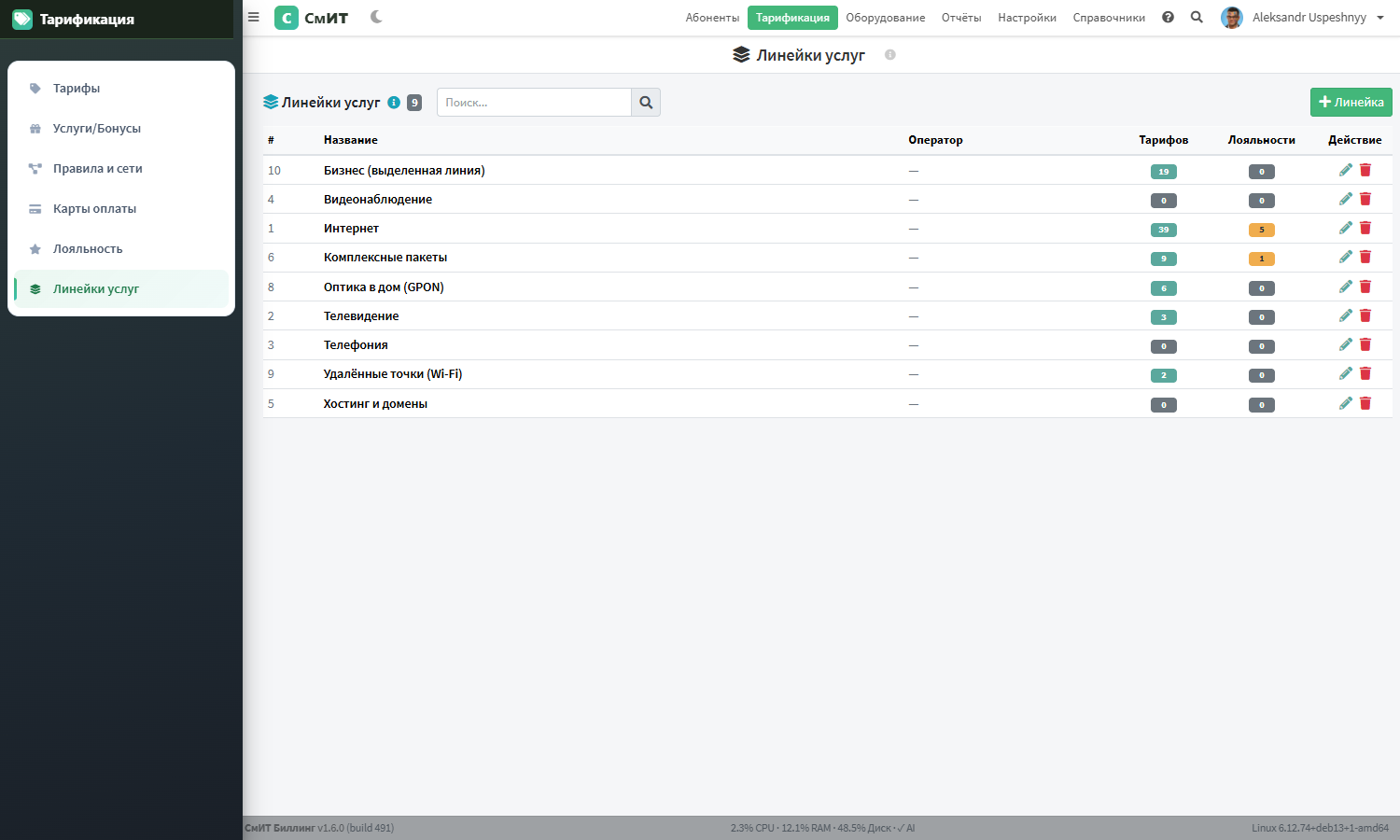Delete the Телевидение row
The height and width of the screenshot is (840, 1400).
(1365, 315)
